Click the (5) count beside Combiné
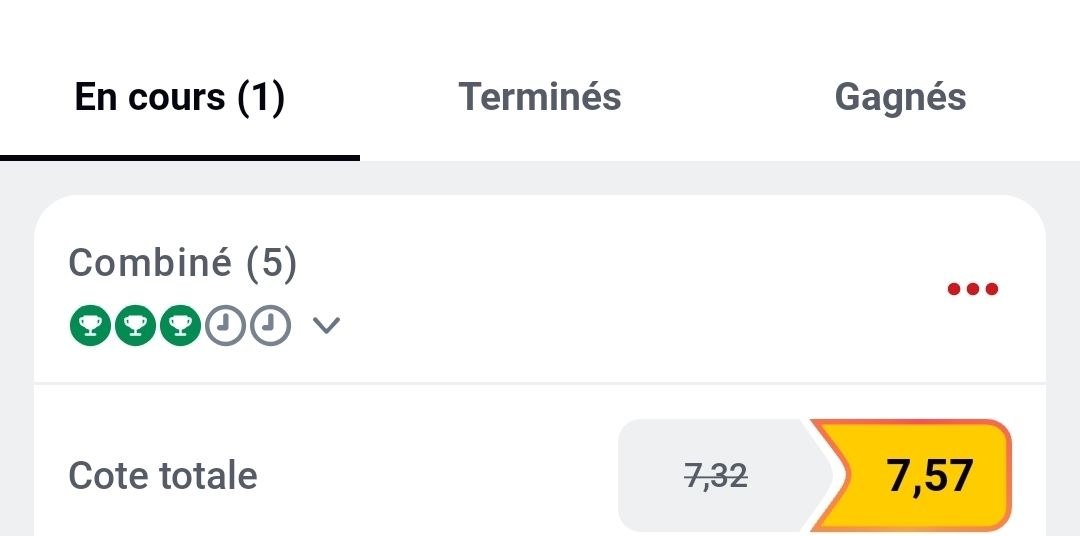This screenshot has height=536, width=1080. pyautogui.click(x=272, y=263)
